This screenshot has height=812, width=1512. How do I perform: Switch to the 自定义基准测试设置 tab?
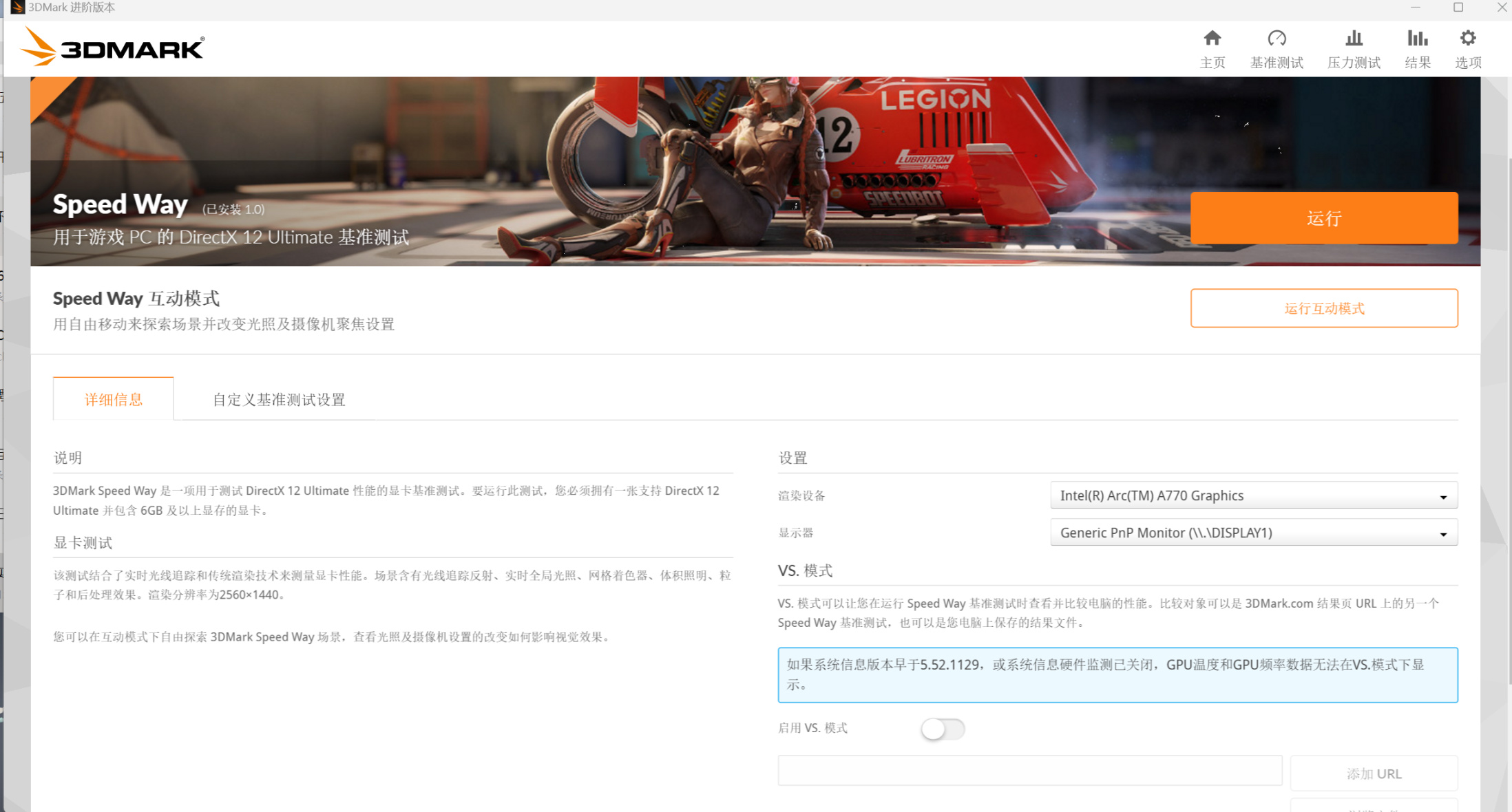[x=279, y=400]
